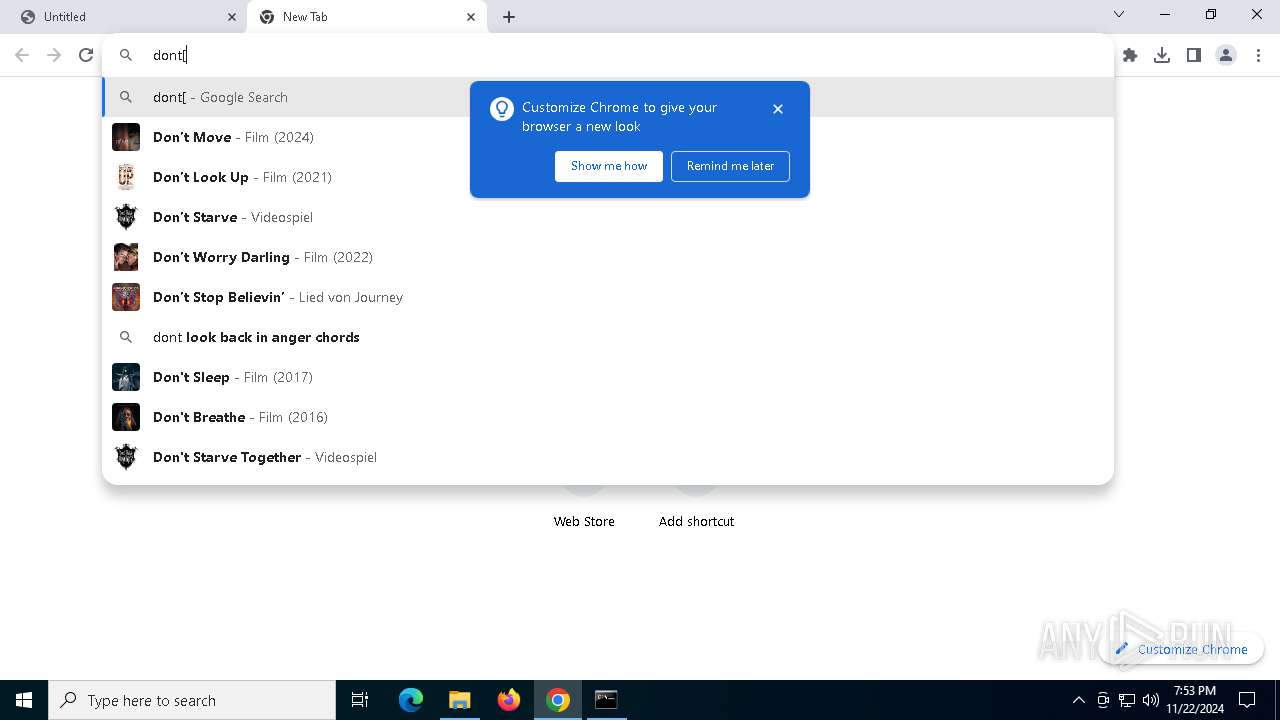Open the Downloads icon in toolbar
This screenshot has height=720, width=1280.
pyautogui.click(x=1162, y=55)
